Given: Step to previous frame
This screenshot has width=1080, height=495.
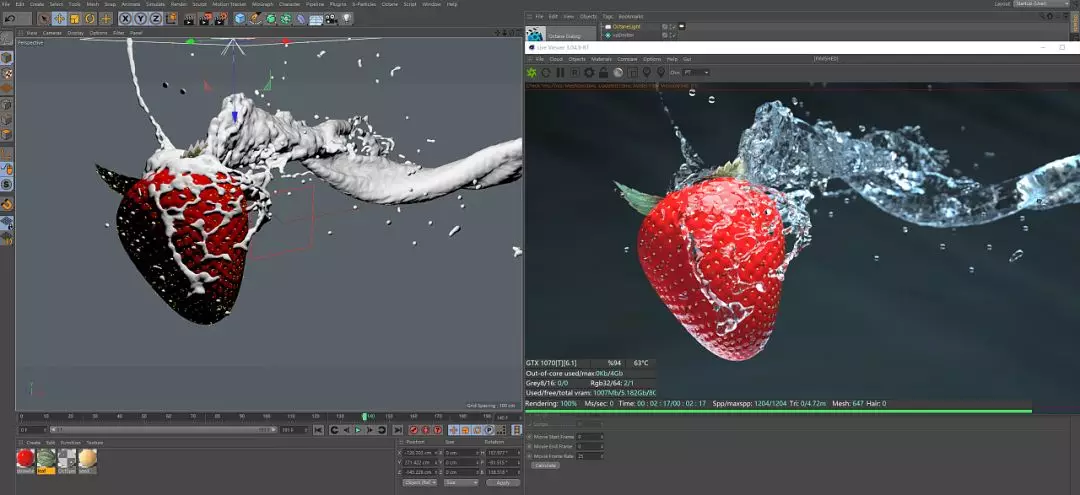Looking at the screenshot, I should (346, 430).
